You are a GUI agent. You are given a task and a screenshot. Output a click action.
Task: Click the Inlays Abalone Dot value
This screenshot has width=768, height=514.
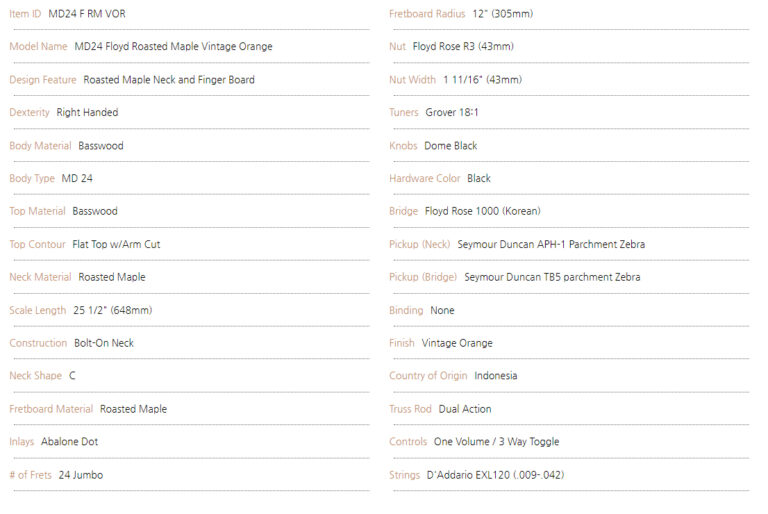(70, 441)
